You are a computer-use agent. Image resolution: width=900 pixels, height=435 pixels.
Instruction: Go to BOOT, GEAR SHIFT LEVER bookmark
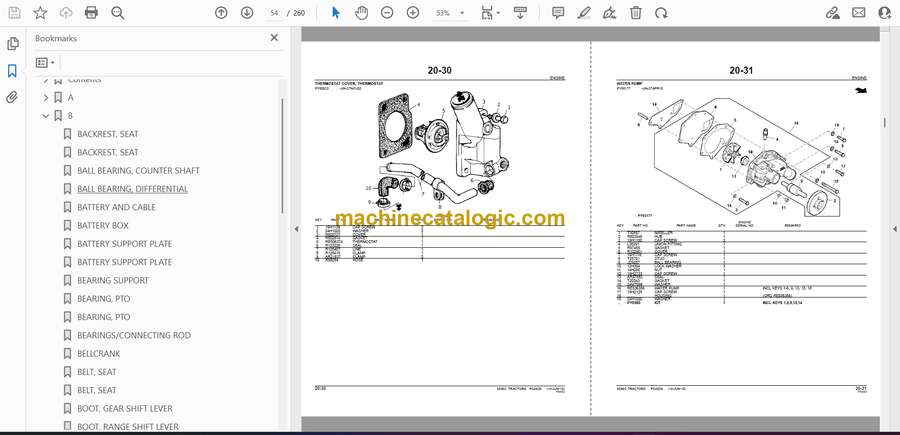(x=125, y=408)
